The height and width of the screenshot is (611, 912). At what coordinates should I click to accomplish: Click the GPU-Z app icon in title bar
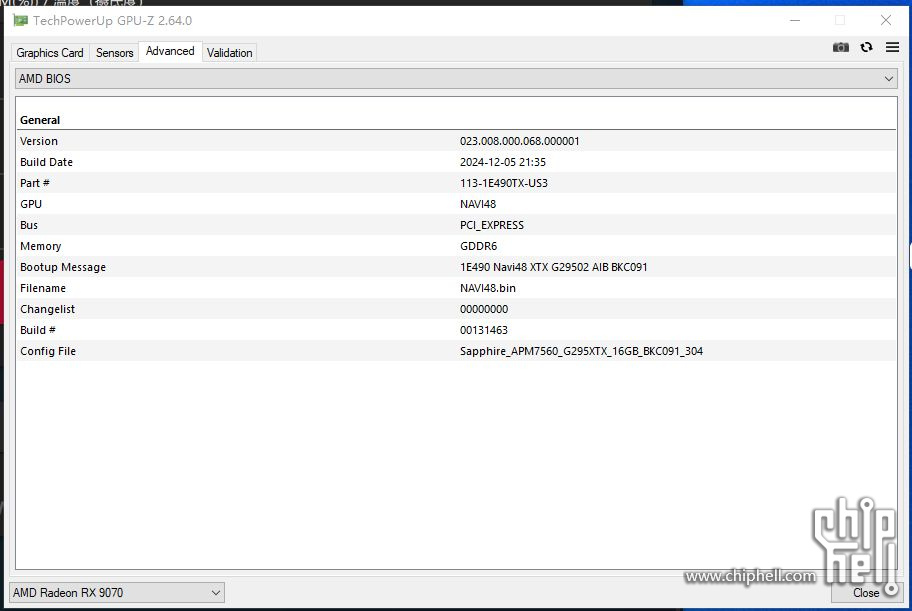click(x=21, y=21)
